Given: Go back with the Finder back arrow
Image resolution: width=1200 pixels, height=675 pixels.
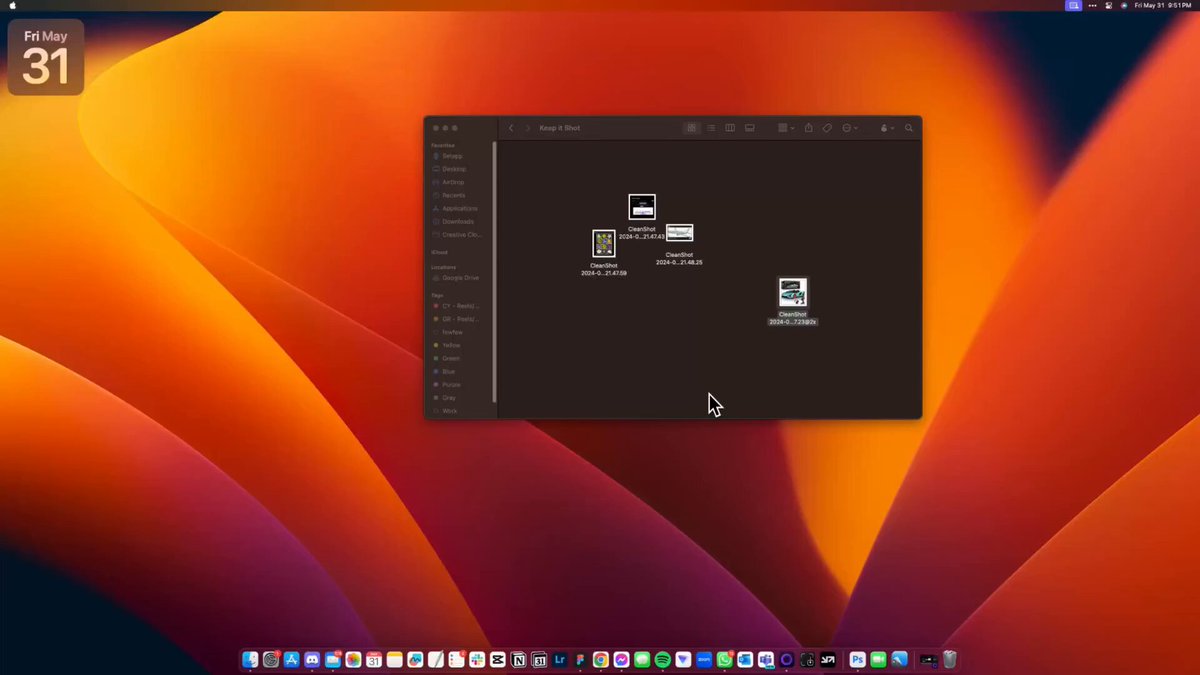Looking at the screenshot, I should click(x=511, y=128).
